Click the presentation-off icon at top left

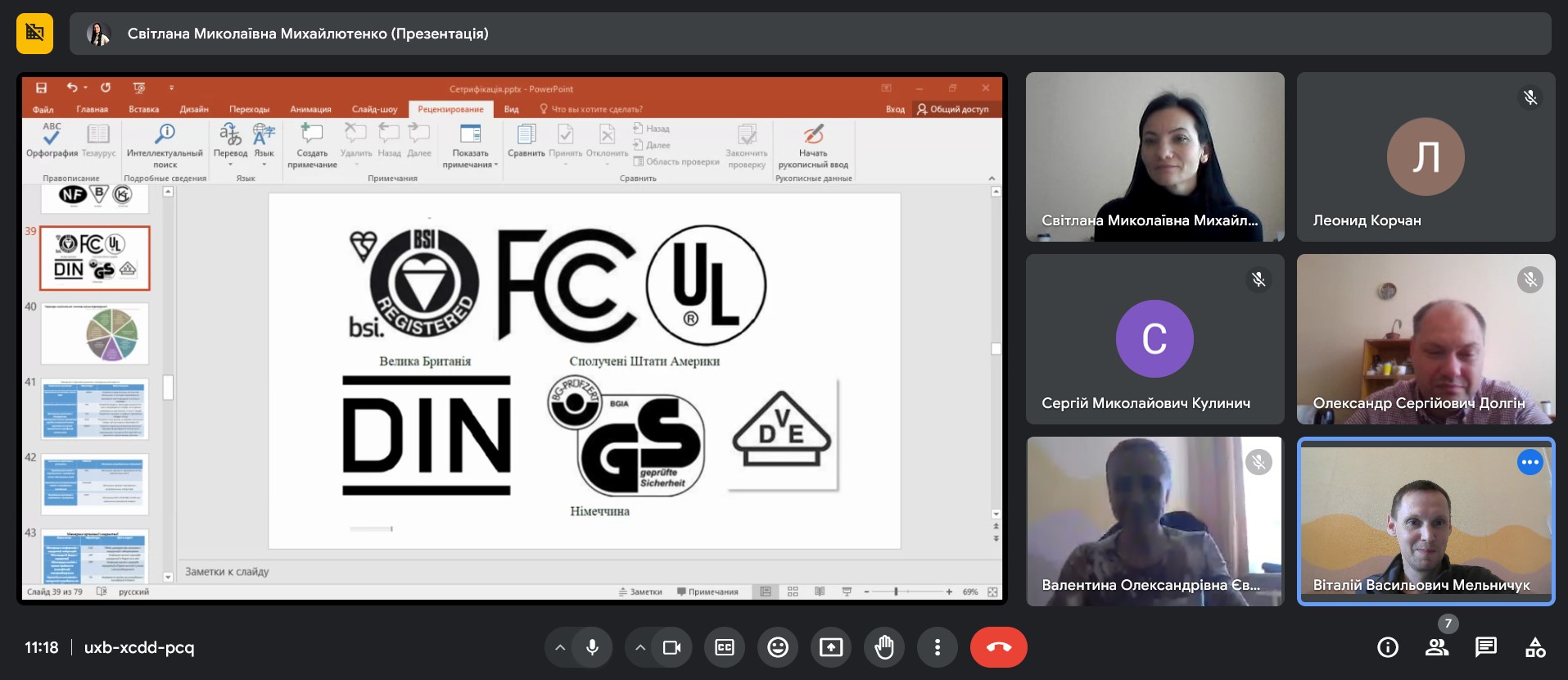(34, 34)
